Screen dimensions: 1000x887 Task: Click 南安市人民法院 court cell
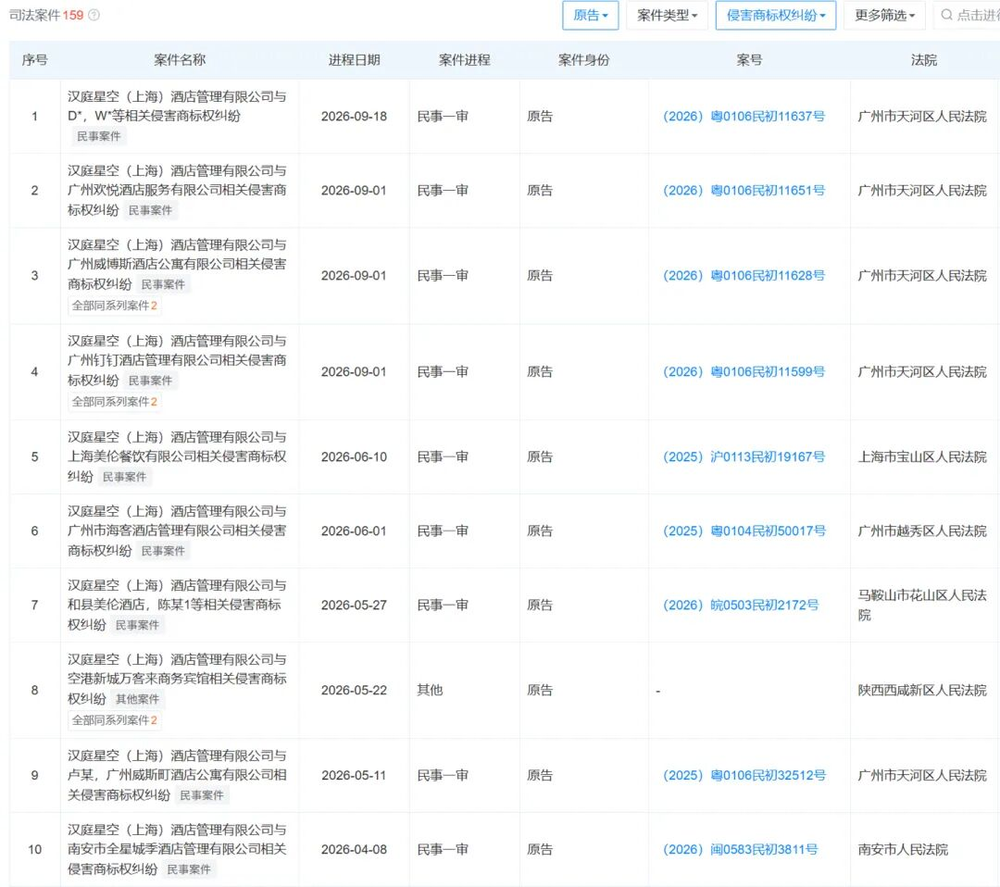903,849
